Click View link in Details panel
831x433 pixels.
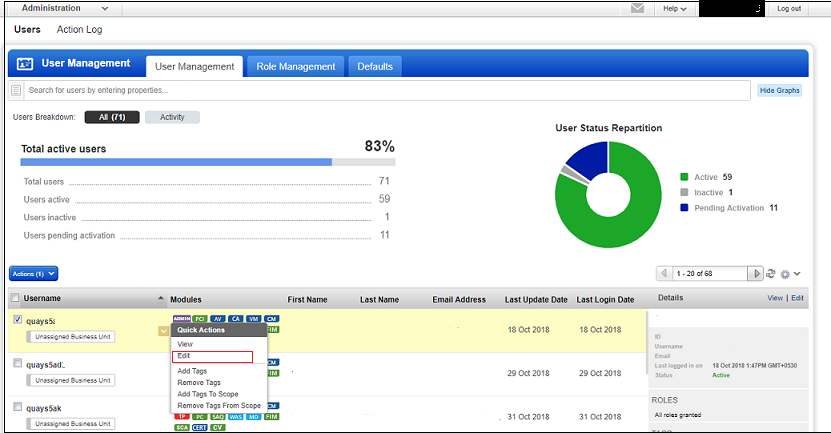pyautogui.click(x=775, y=298)
